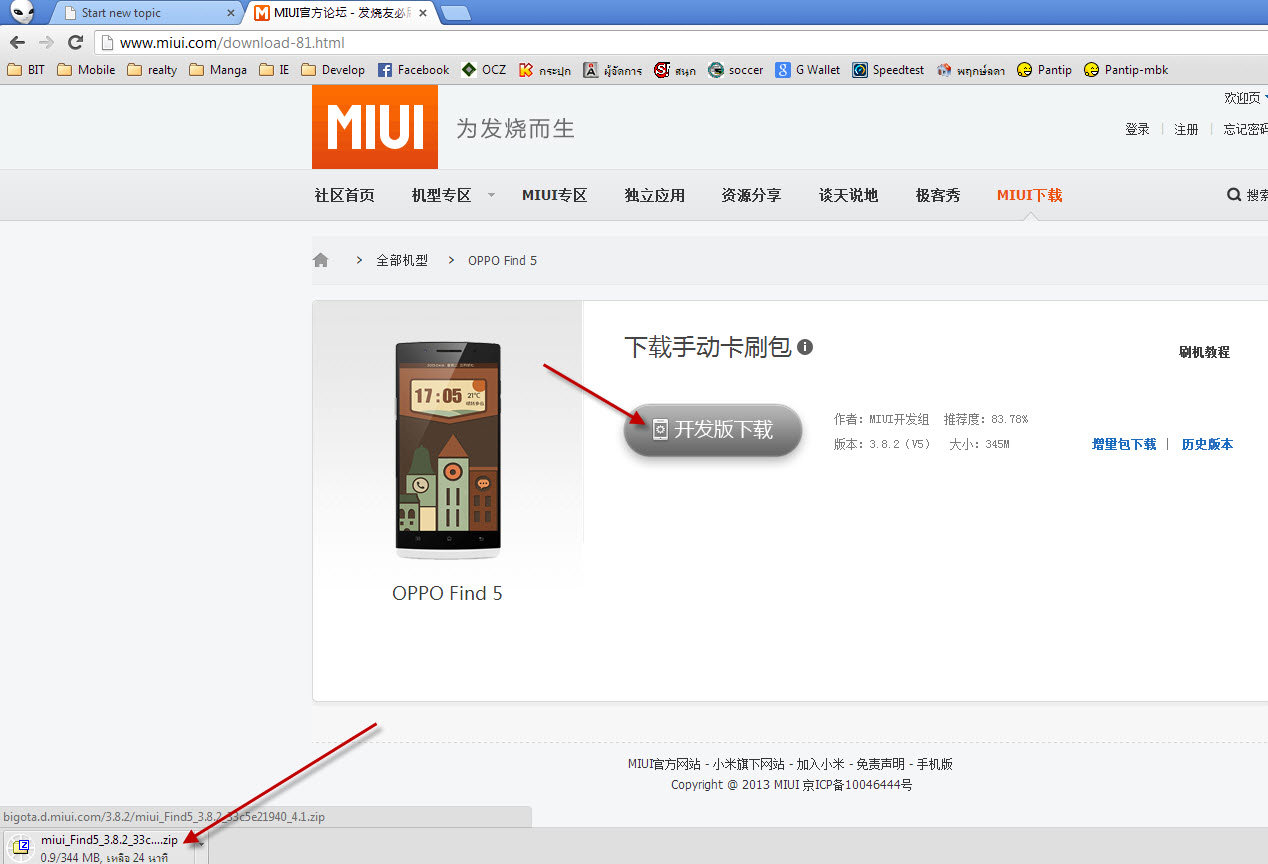Open the OCZ bookmark

point(483,70)
